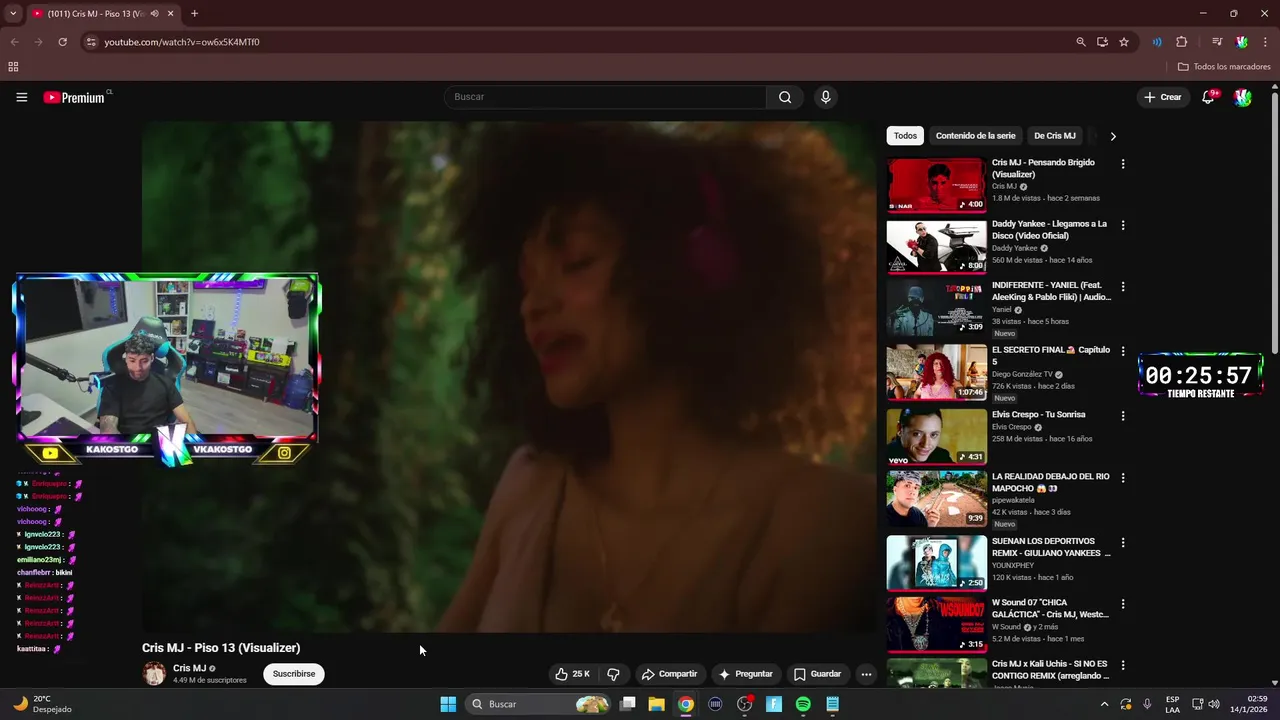Like the video with 25 K thumbs up

click(x=572, y=674)
